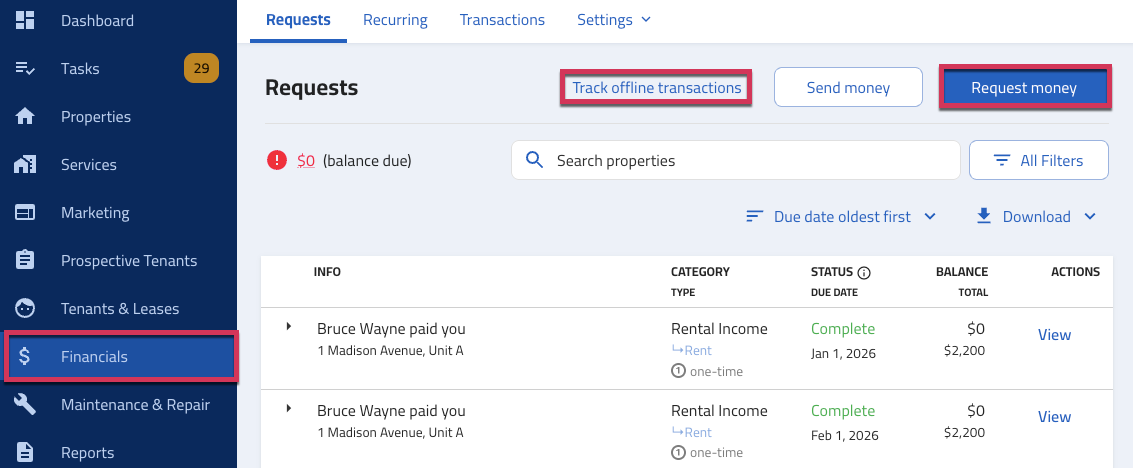The height and width of the screenshot is (468, 1133).
Task: Click Complete status in Jan 1 row
Action: pyautogui.click(x=843, y=329)
